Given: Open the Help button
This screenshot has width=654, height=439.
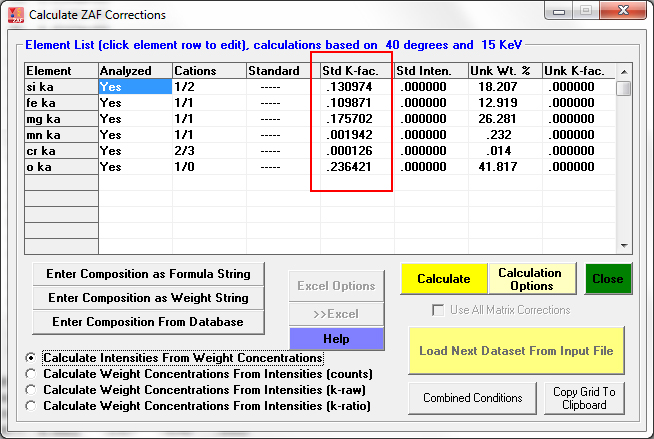Looking at the screenshot, I should [x=336, y=339].
